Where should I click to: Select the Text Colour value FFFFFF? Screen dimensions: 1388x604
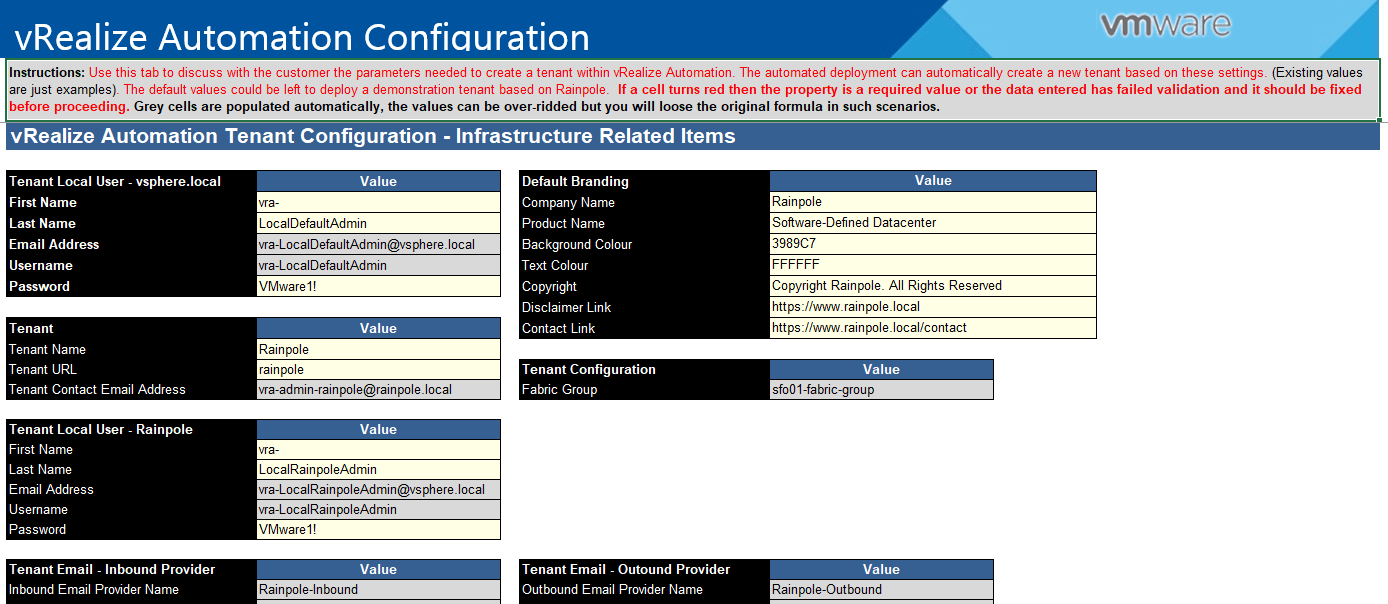click(933, 265)
